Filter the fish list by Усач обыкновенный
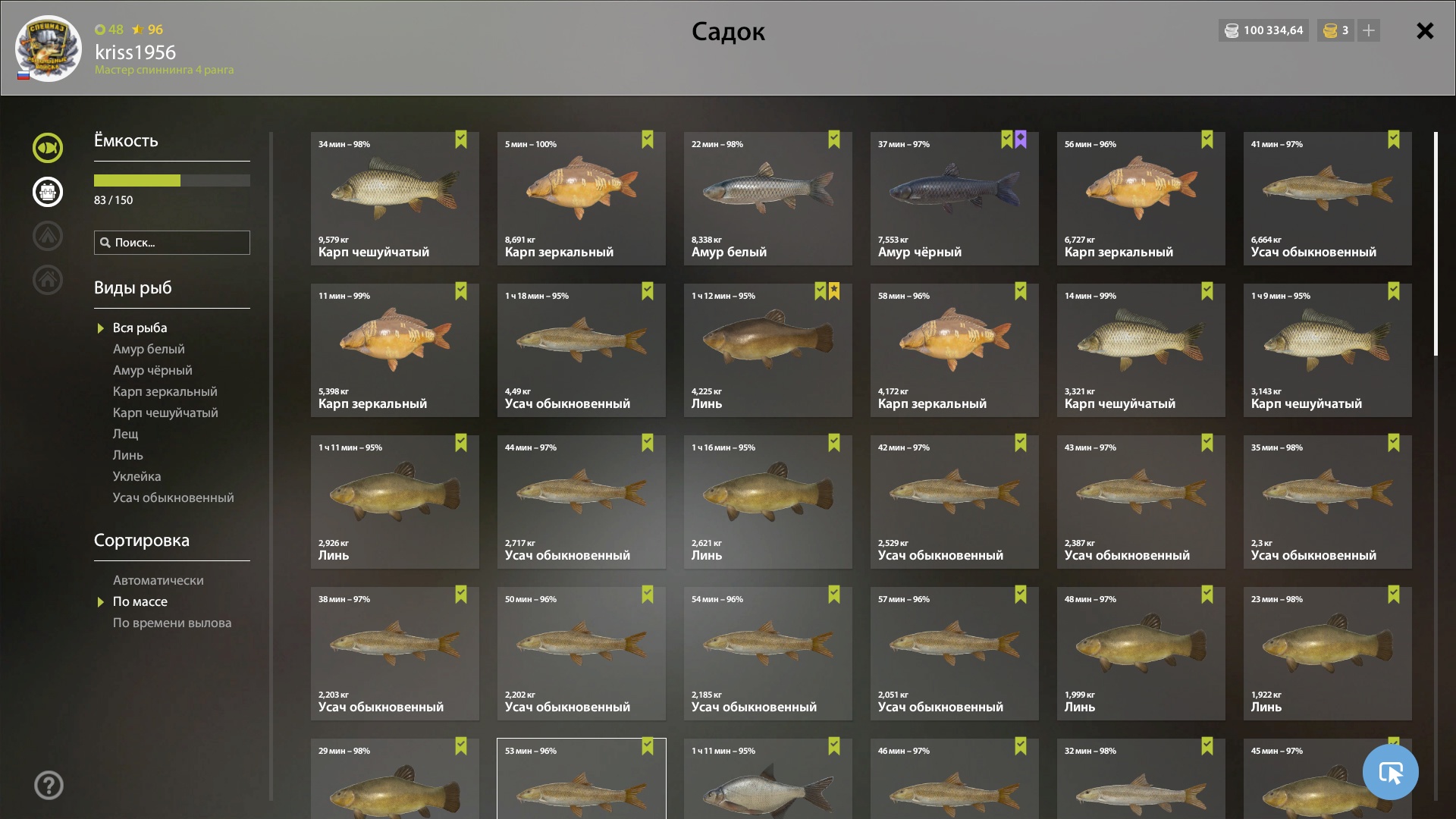 click(173, 497)
